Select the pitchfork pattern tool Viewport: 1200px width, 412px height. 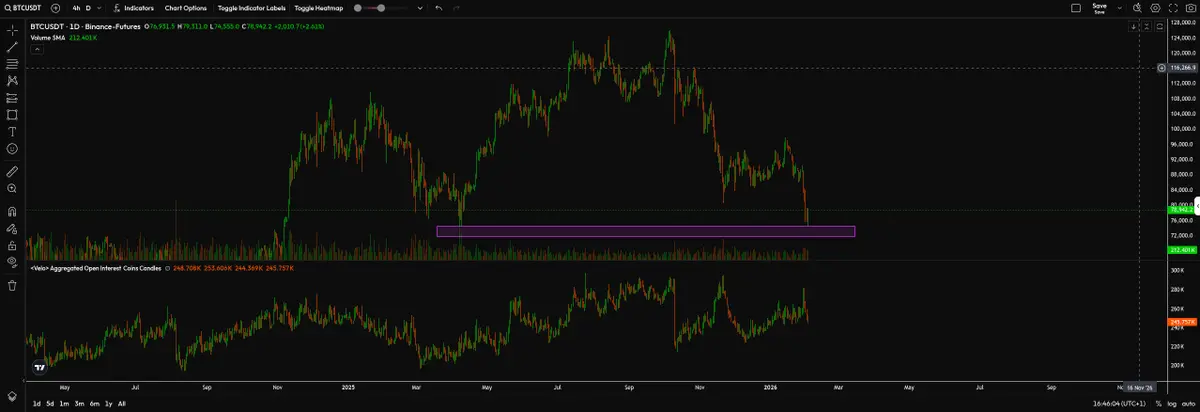12,80
